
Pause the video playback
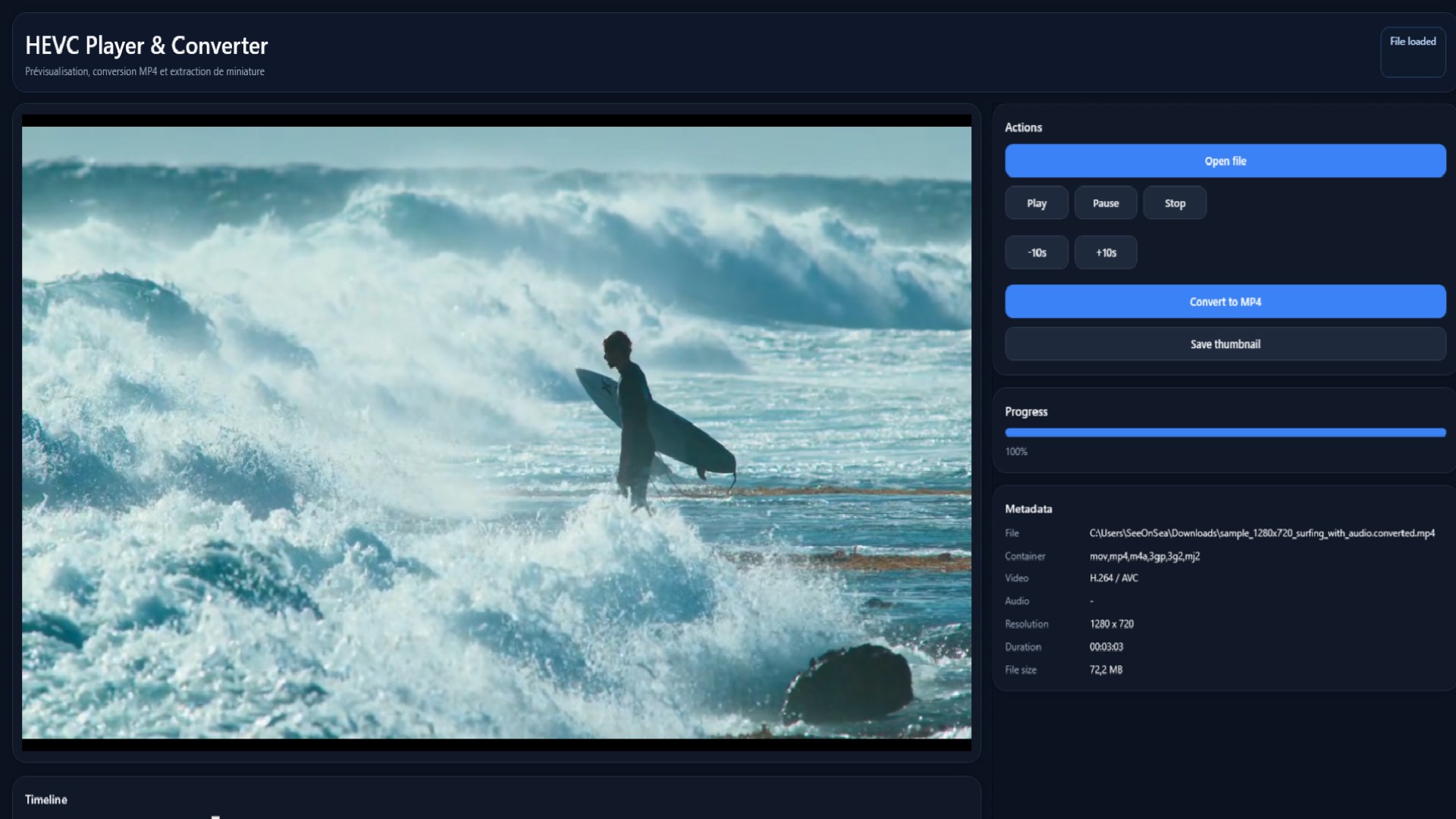1105,203
